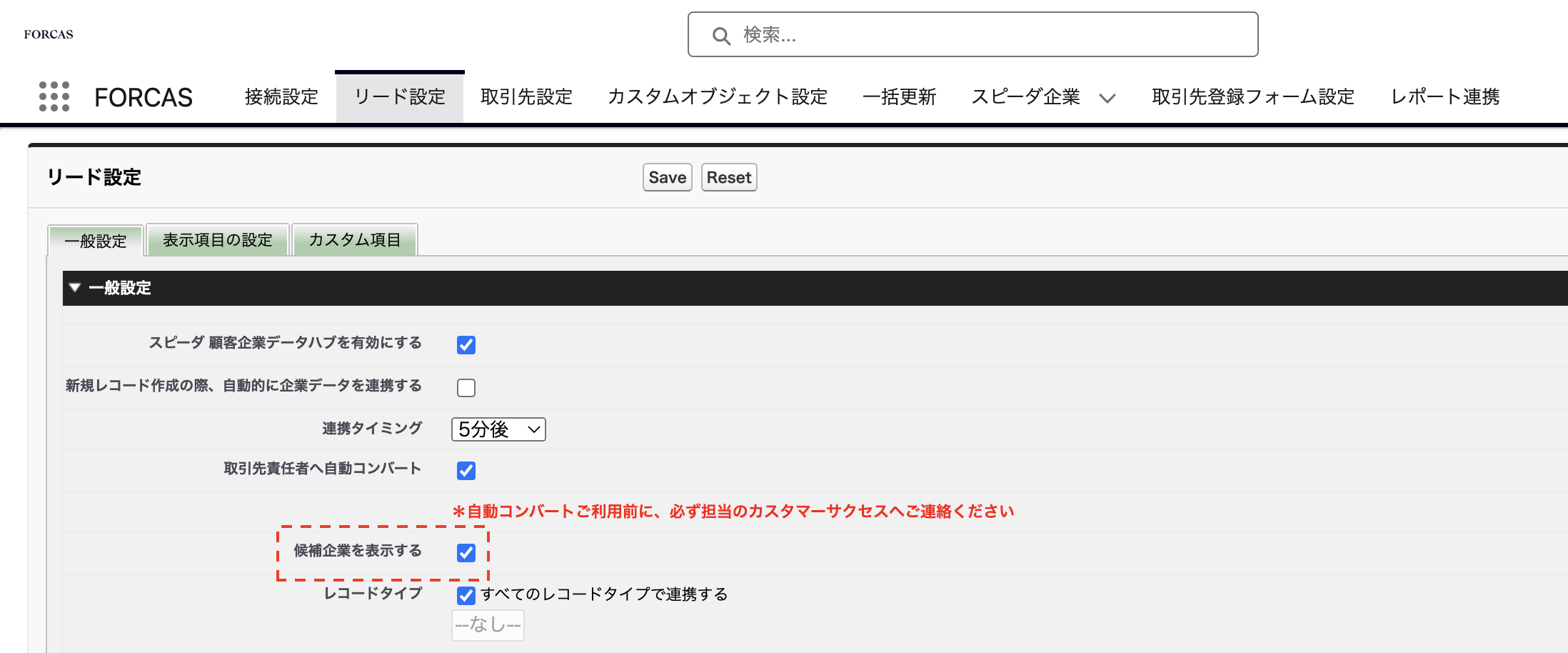Enable automatic company data linking checkbox
The height and width of the screenshot is (653, 1568).
(x=466, y=387)
